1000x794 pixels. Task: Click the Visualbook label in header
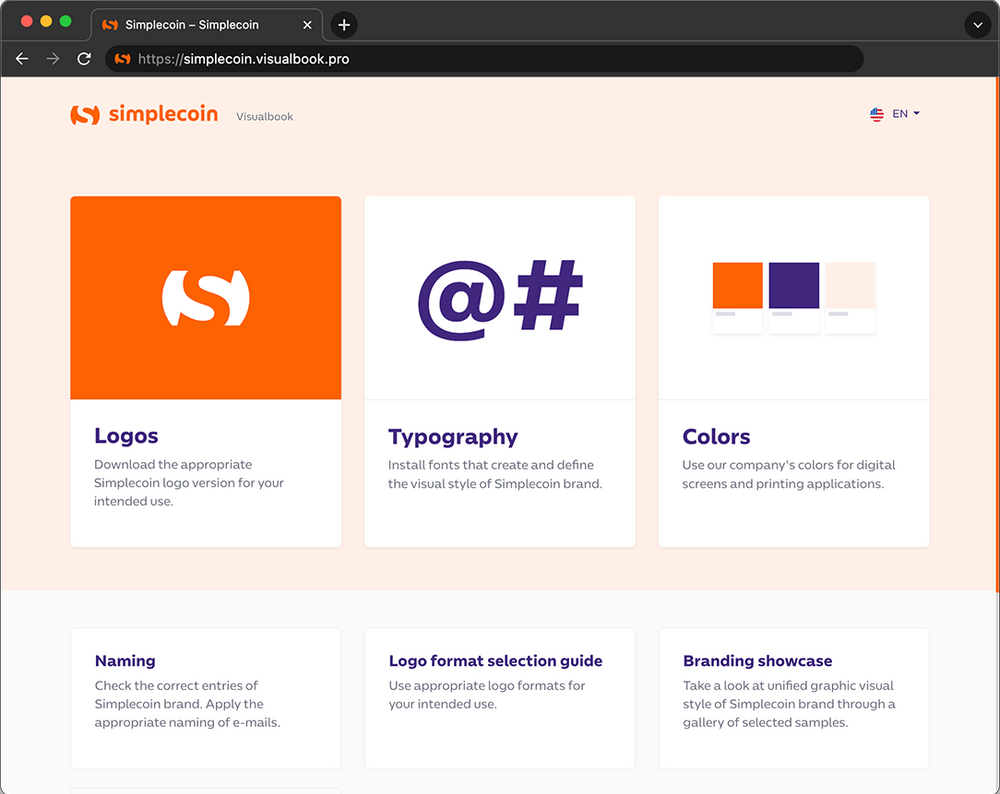[265, 117]
